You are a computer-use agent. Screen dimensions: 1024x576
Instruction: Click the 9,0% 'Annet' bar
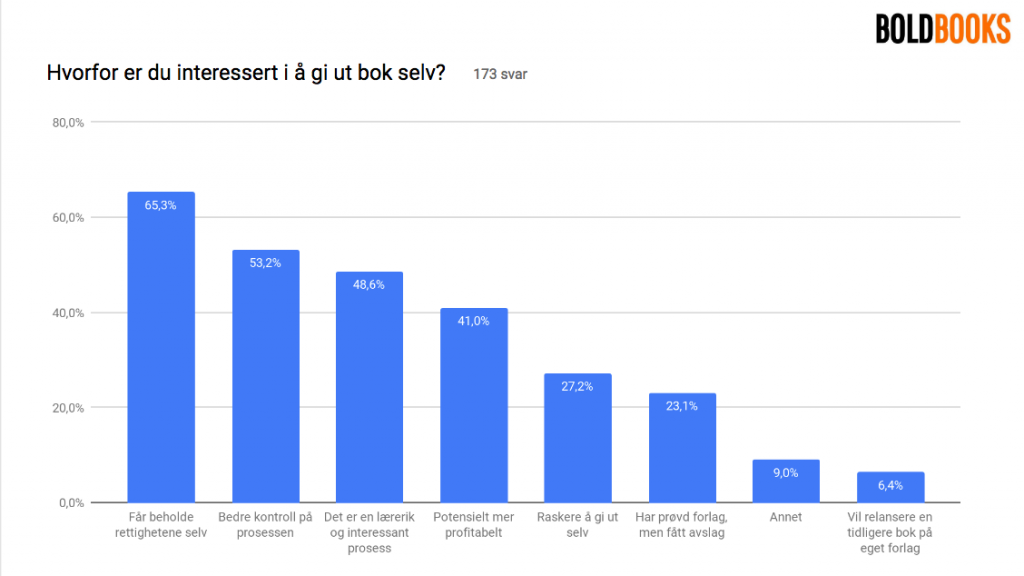[786, 481]
